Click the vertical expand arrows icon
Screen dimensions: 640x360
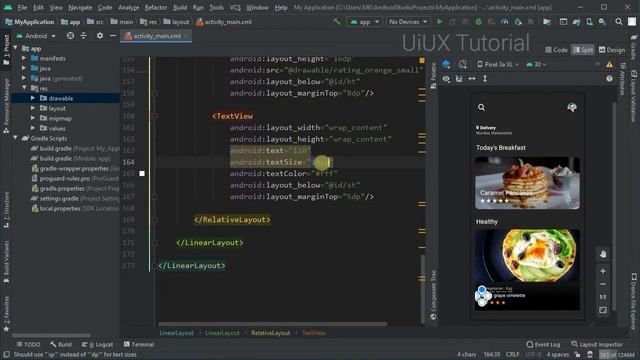[x=485, y=78]
